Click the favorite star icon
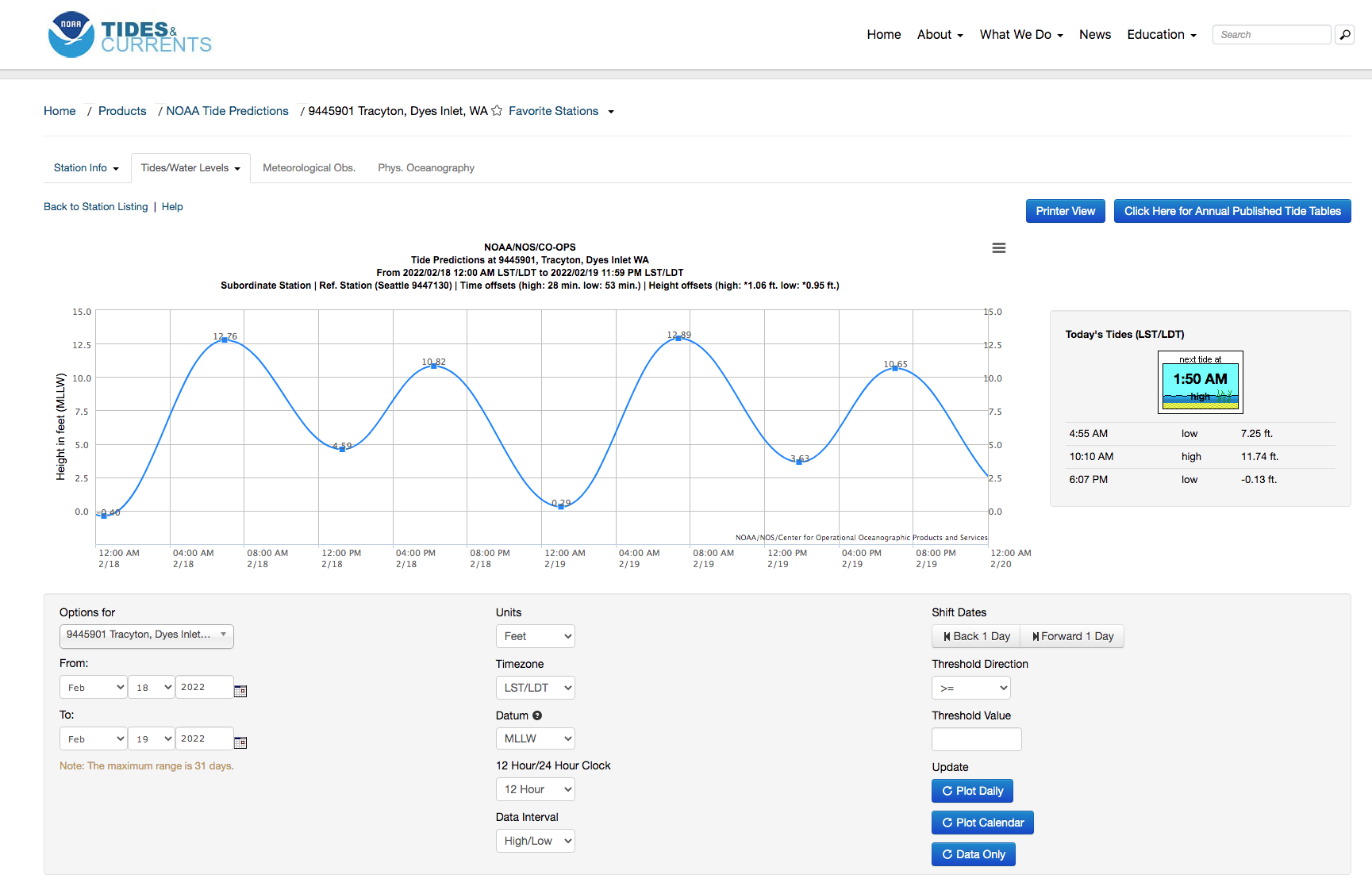This screenshot has height=886, width=1372. 497,111
